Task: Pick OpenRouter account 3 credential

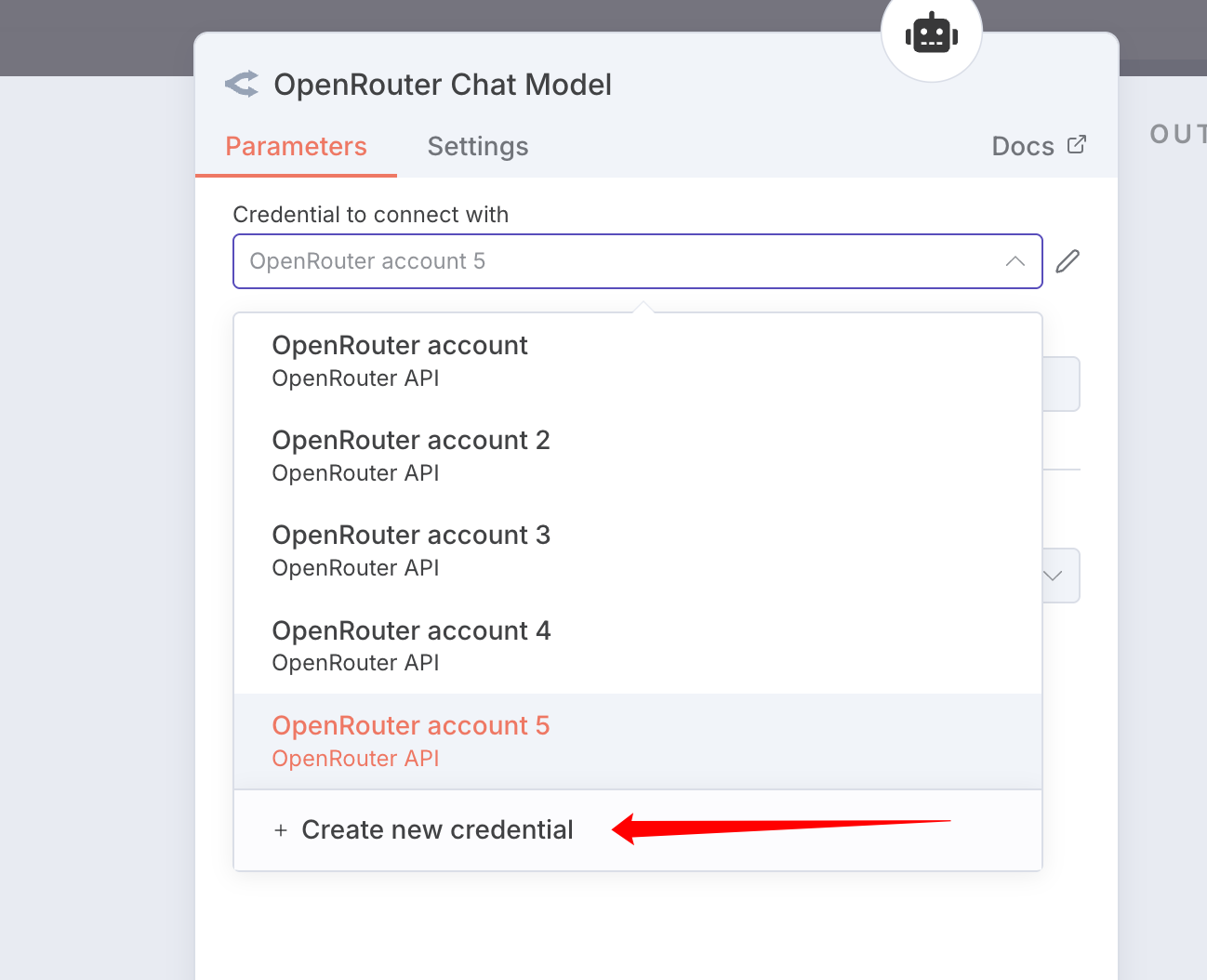Action: (x=410, y=550)
